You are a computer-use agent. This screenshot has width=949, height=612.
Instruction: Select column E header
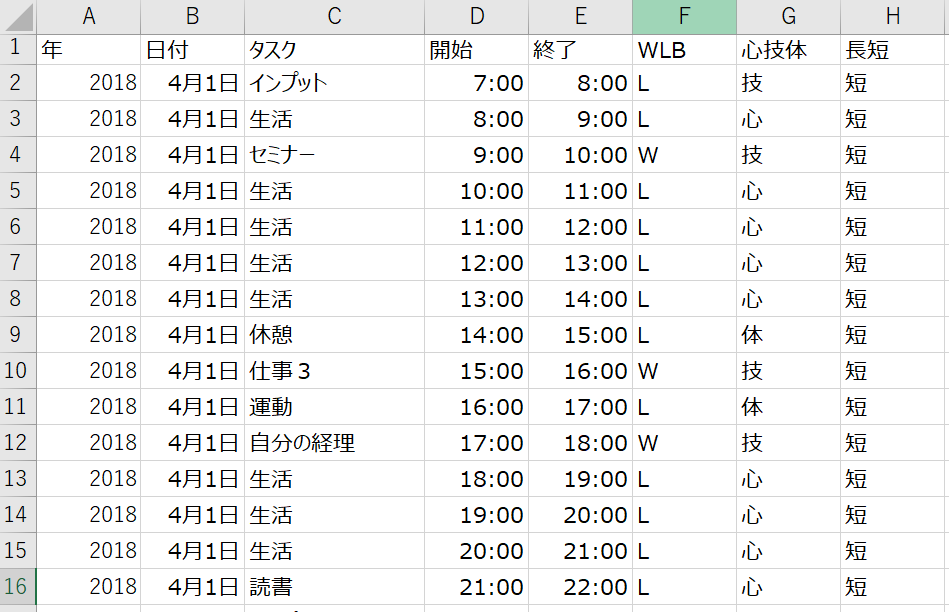coord(580,16)
